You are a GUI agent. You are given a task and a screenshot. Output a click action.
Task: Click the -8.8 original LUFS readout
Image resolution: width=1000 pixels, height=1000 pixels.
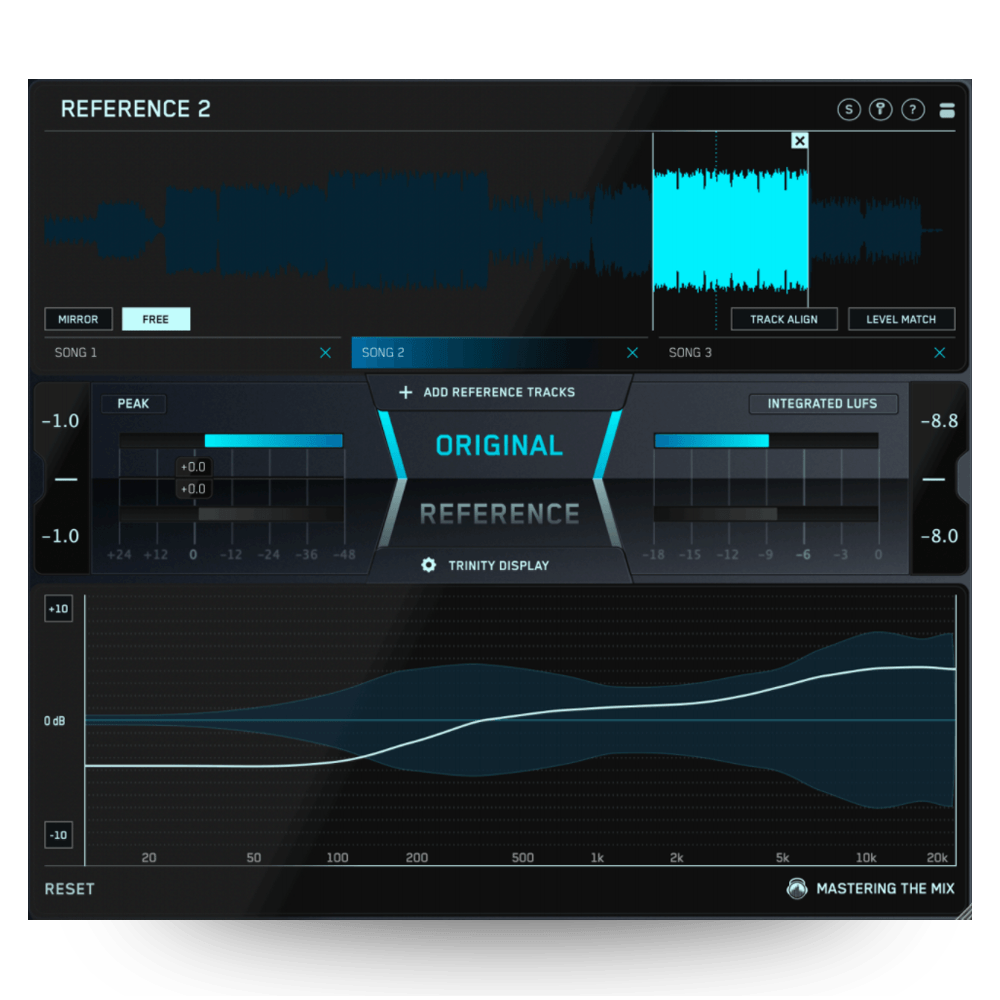click(939, 421)
